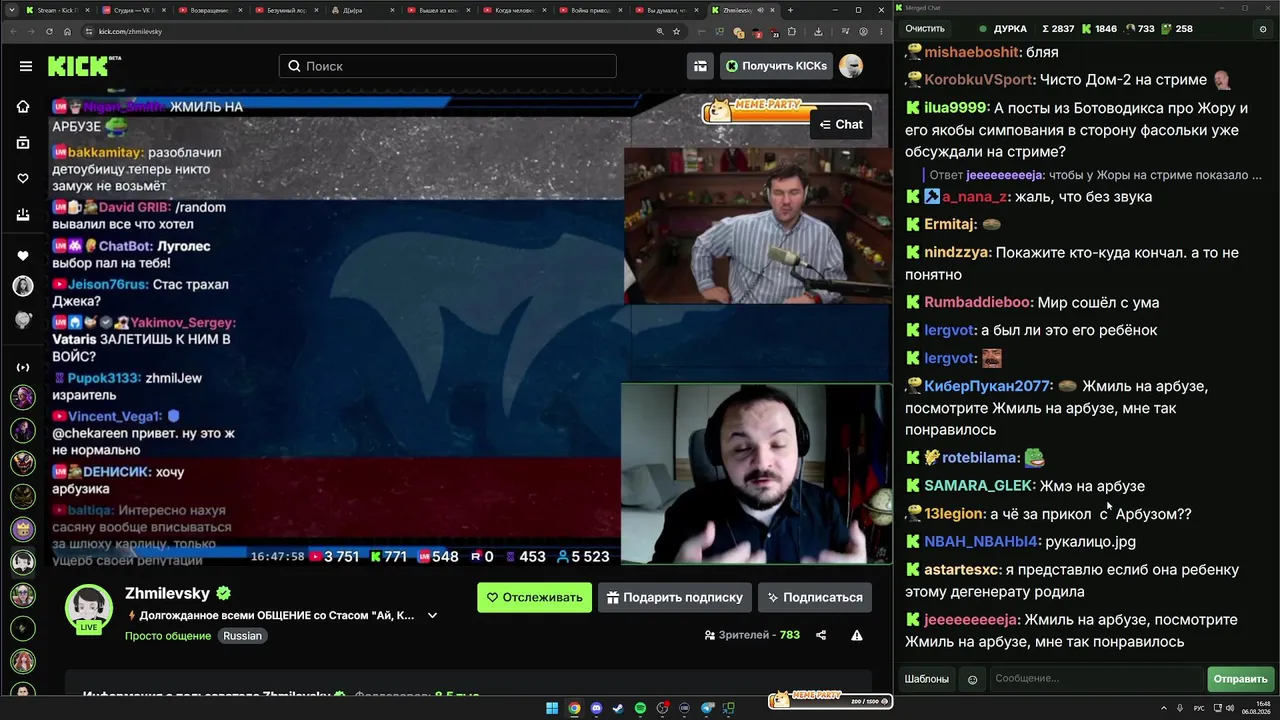This screenshot has height=720, width=1280.
Task: Open the zoom magnifier icon in address bar
Action: pos(660,31)
